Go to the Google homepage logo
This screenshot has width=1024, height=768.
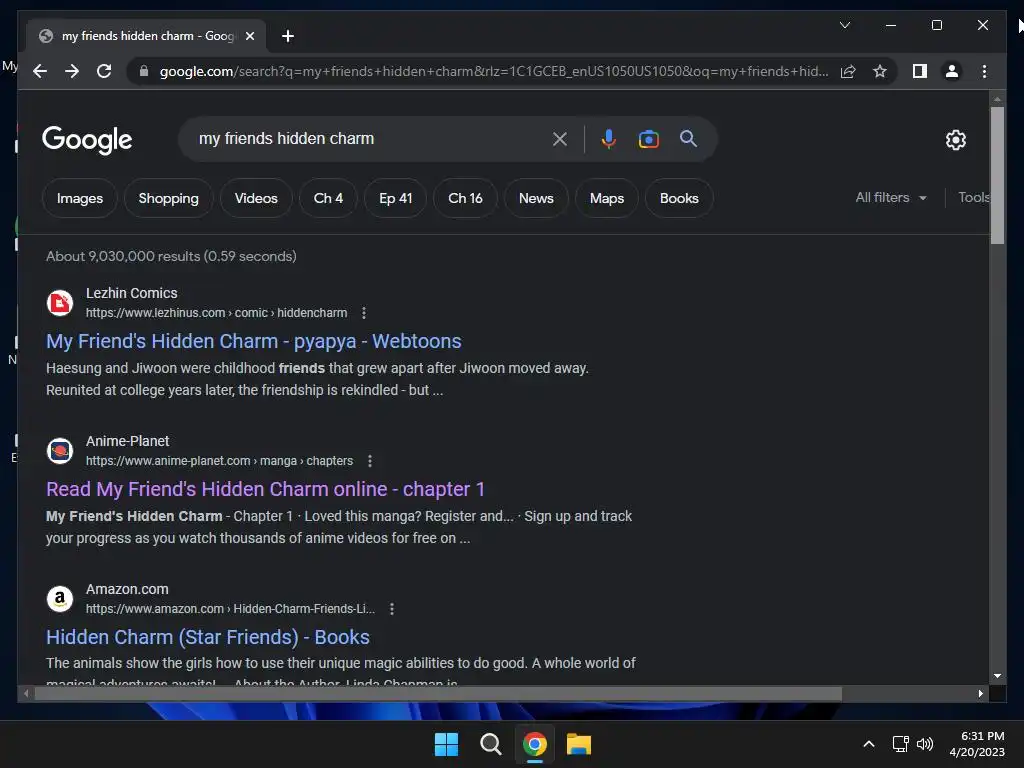click(x=87, y=140)
